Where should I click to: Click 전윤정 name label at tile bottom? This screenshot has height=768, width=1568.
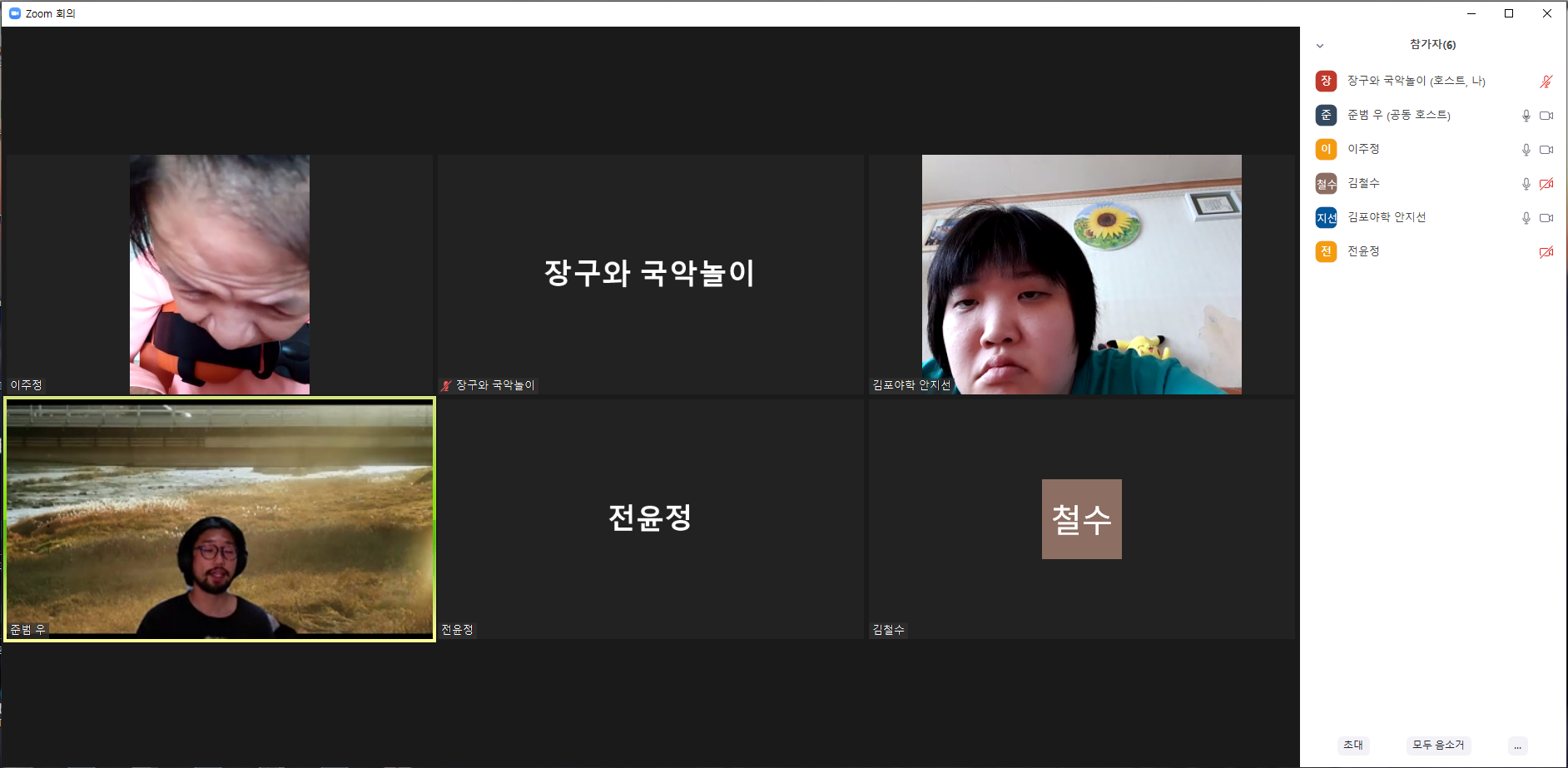click(x=457, y=630)
